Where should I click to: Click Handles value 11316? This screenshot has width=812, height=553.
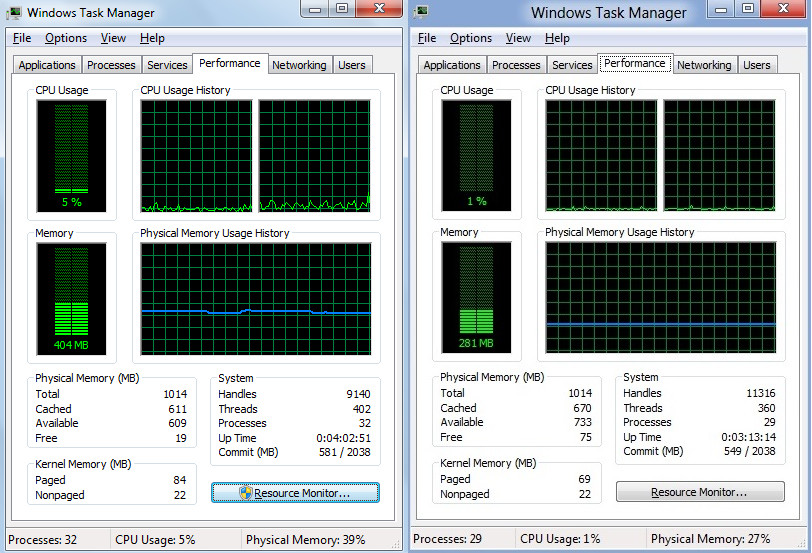point(761,393)
